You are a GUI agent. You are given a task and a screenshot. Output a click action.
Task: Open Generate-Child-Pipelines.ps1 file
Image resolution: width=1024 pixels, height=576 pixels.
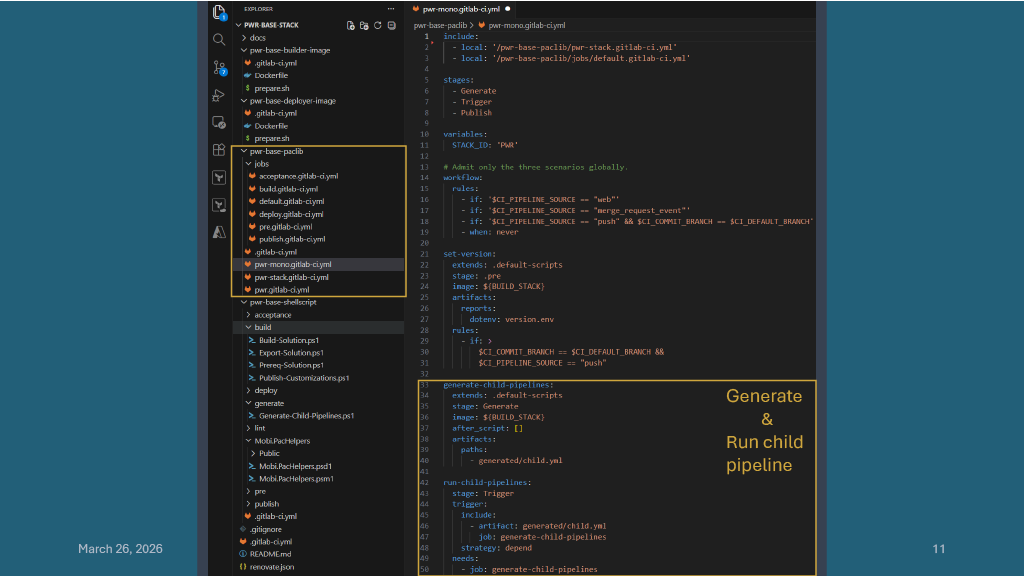306,415
